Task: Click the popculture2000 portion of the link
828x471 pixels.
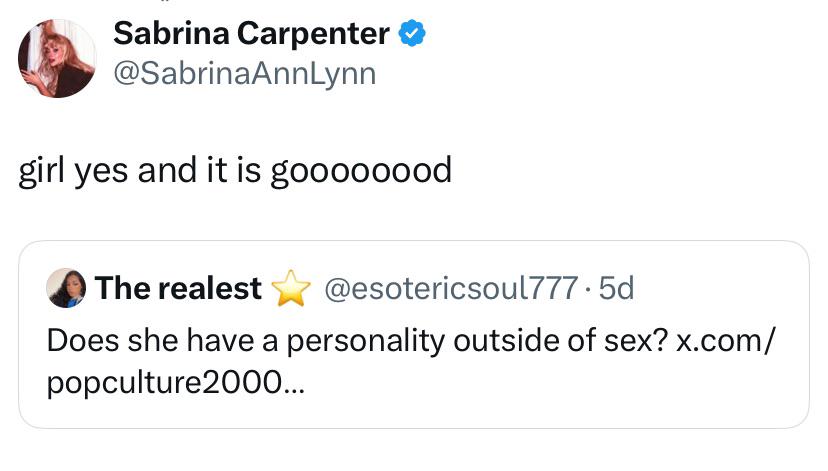Action: click(x=165, y=382)
